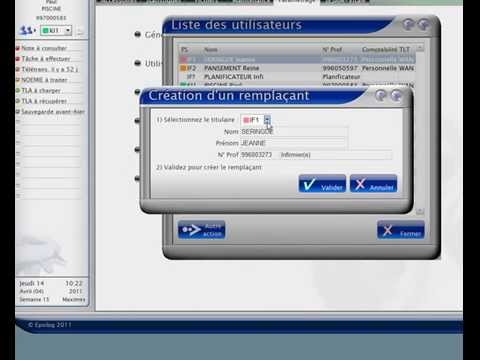Open the titulaire IF1 dropdown
The image size is (480, 360).
[267, 120]
